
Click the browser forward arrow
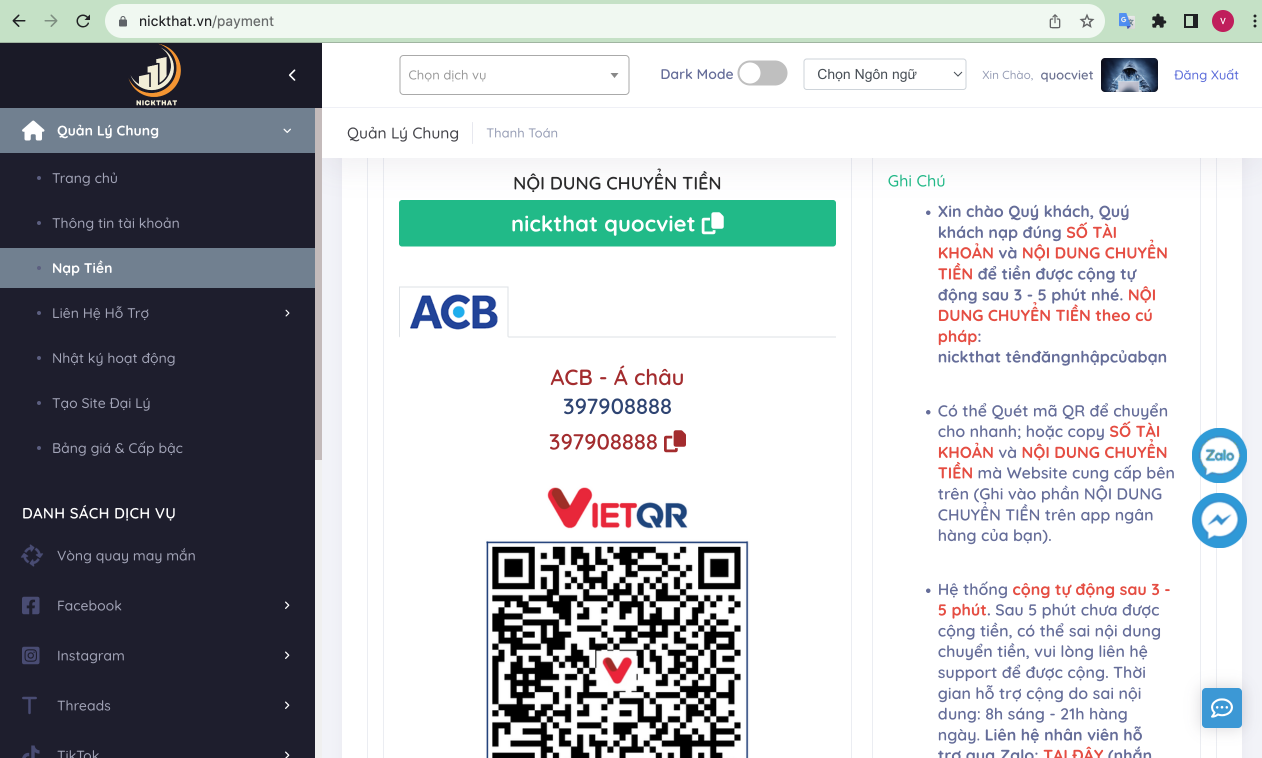[x=51, y=21]
